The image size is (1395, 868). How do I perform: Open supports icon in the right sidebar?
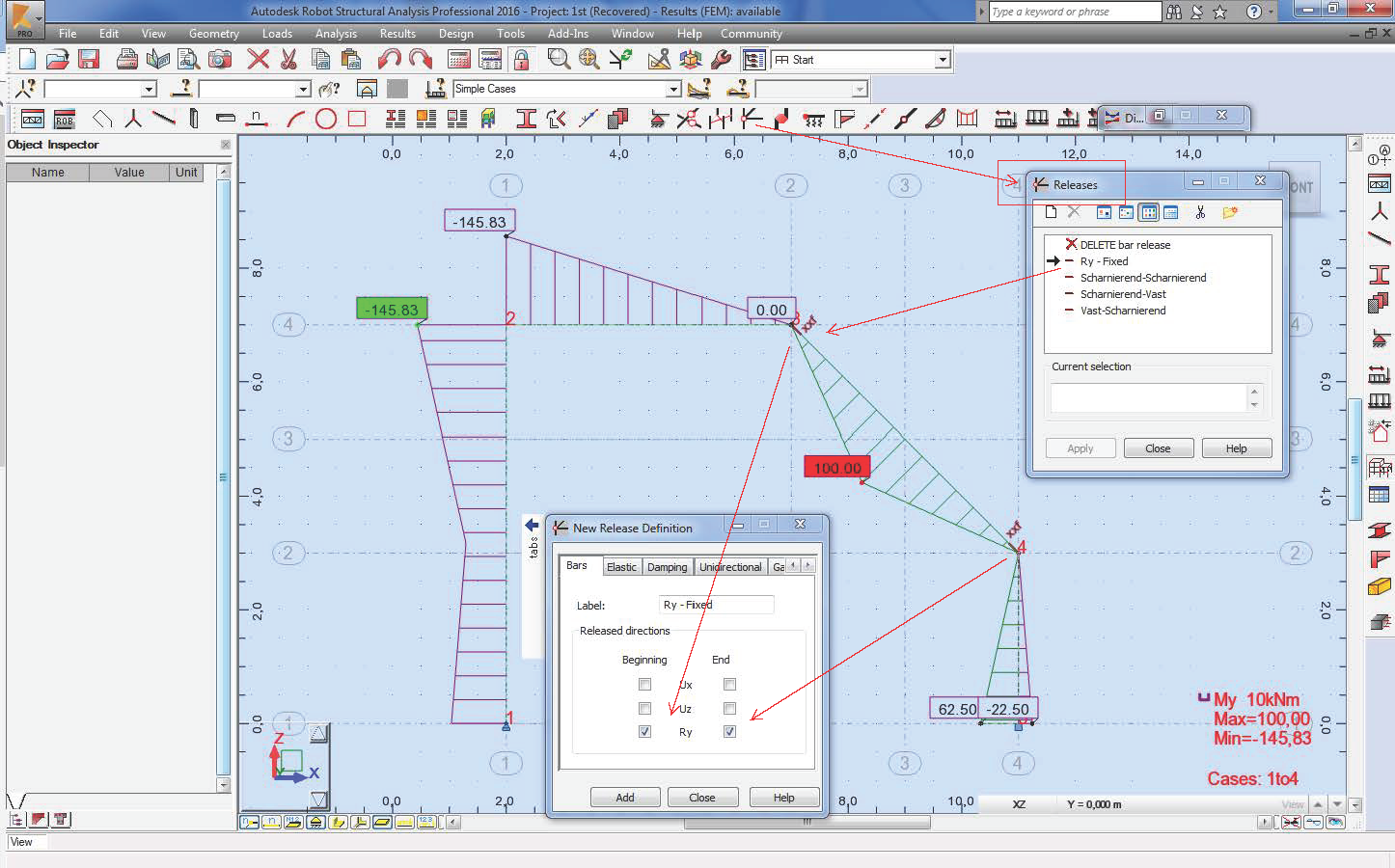pos(1380,339)
